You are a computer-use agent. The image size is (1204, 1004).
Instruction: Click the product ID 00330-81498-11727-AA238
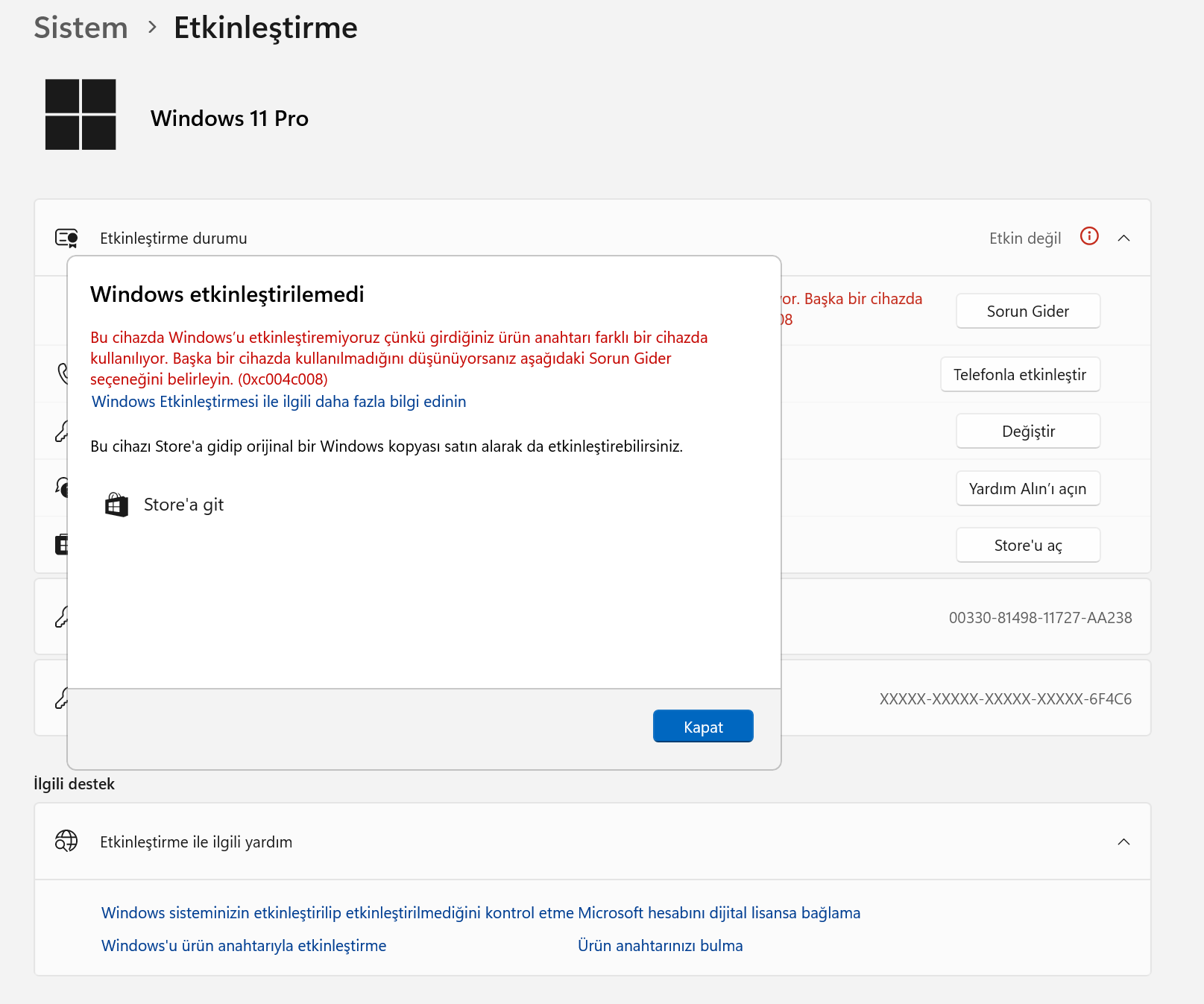click(x=1040, y=617)
